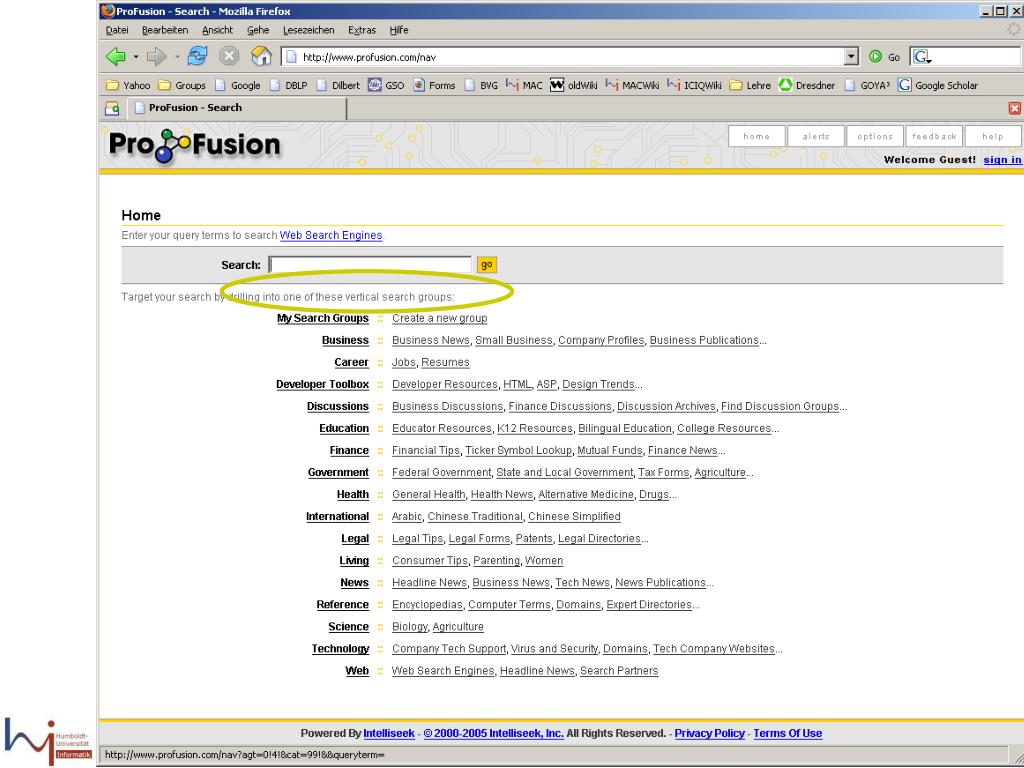Click the sign in link
This screenshot has width=1024, height=768.
(x=1002, y=160)
